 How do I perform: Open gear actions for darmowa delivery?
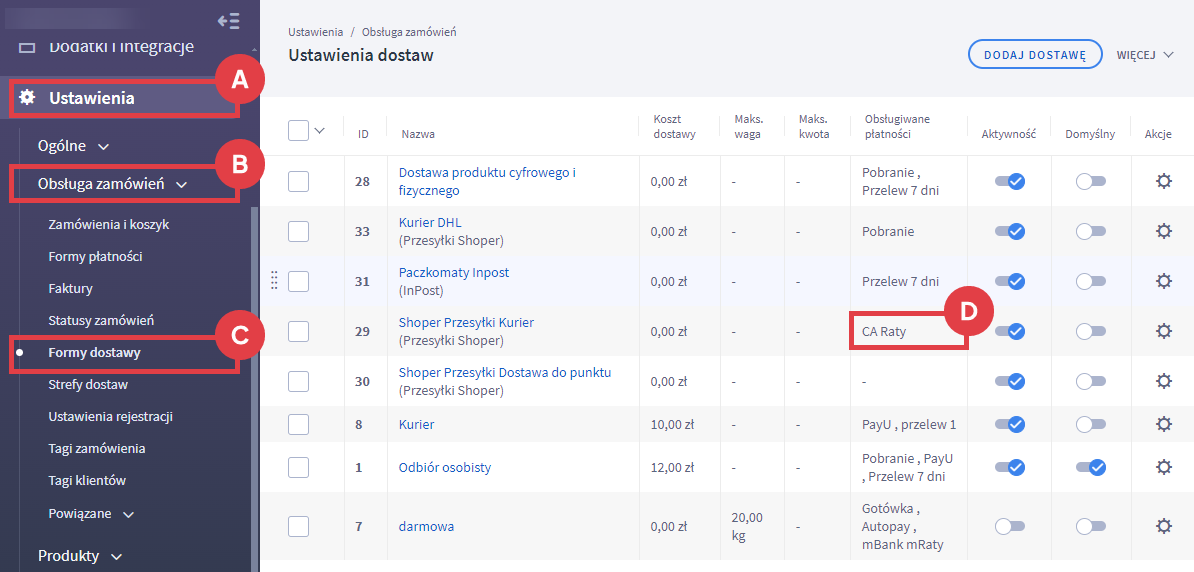pyautogui.click(x=1163, y=526)
